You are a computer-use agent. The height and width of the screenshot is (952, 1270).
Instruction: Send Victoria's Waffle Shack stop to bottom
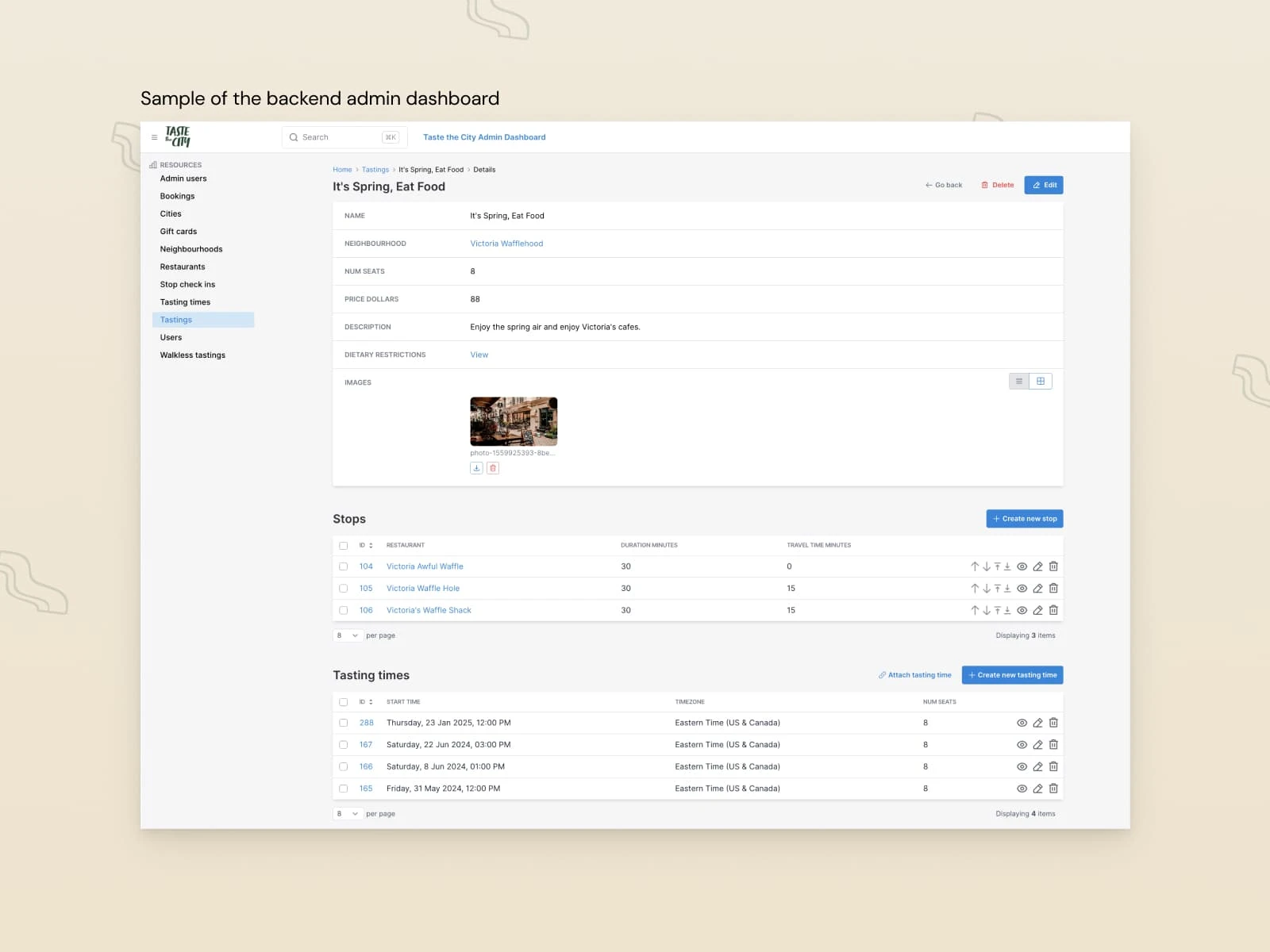click(1007, 610)
